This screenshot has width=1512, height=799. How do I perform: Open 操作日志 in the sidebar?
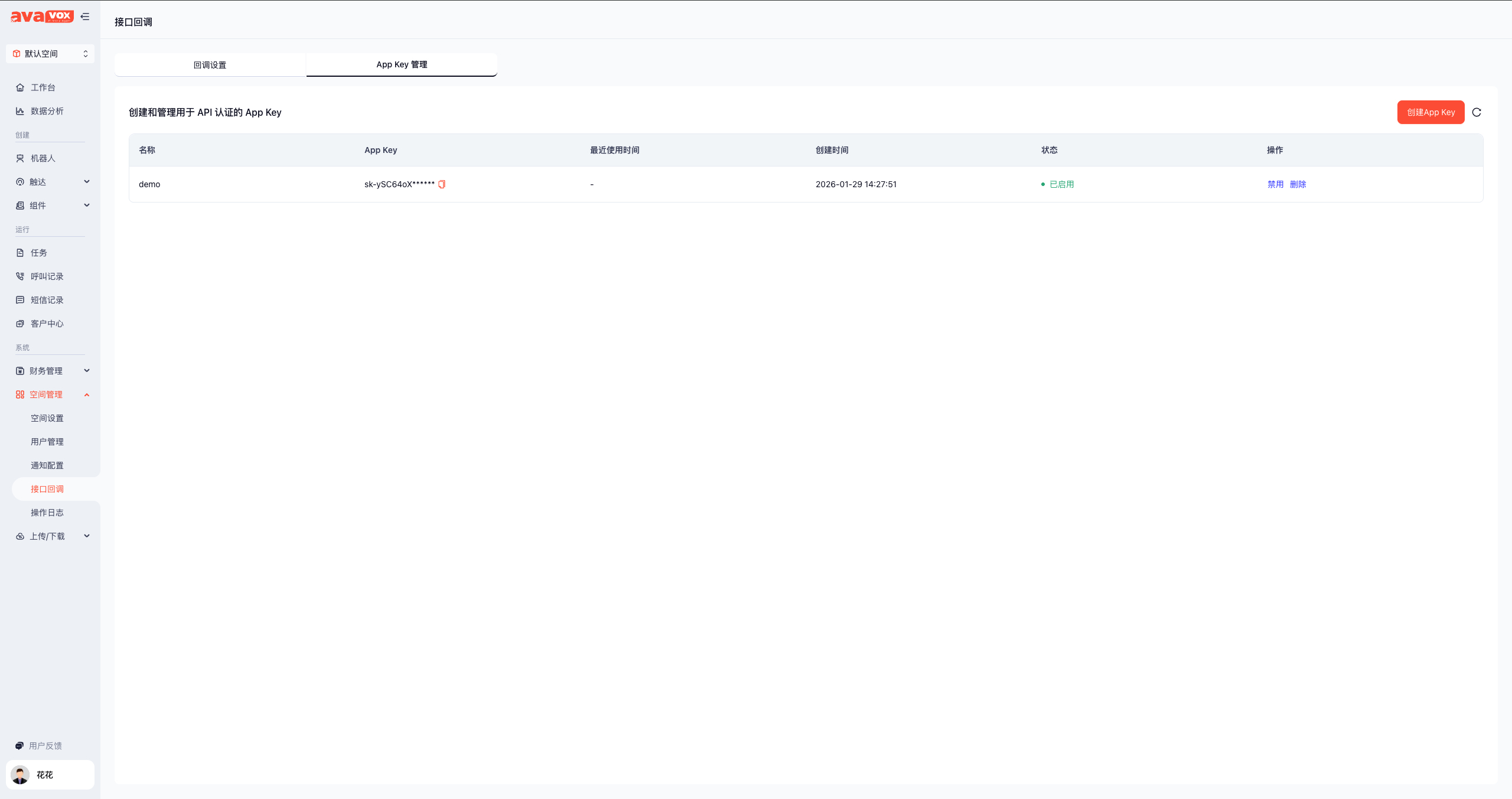tap(47, 513)
